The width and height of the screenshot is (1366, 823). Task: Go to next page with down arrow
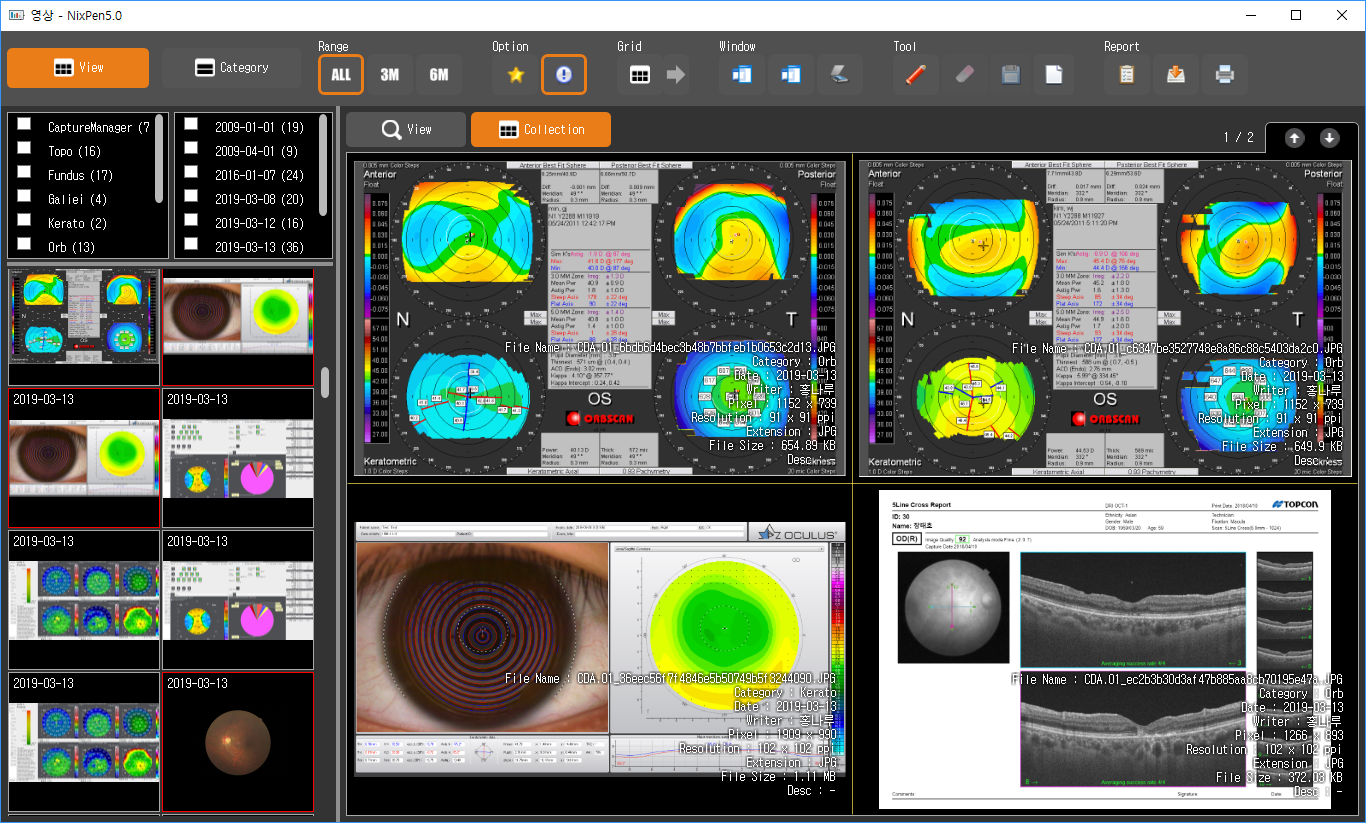tap(1329, 138)
